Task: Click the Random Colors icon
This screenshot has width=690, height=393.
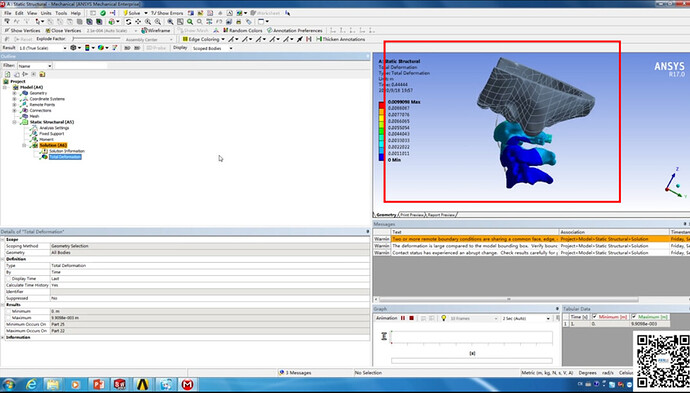Action: [x=226, y=30]
